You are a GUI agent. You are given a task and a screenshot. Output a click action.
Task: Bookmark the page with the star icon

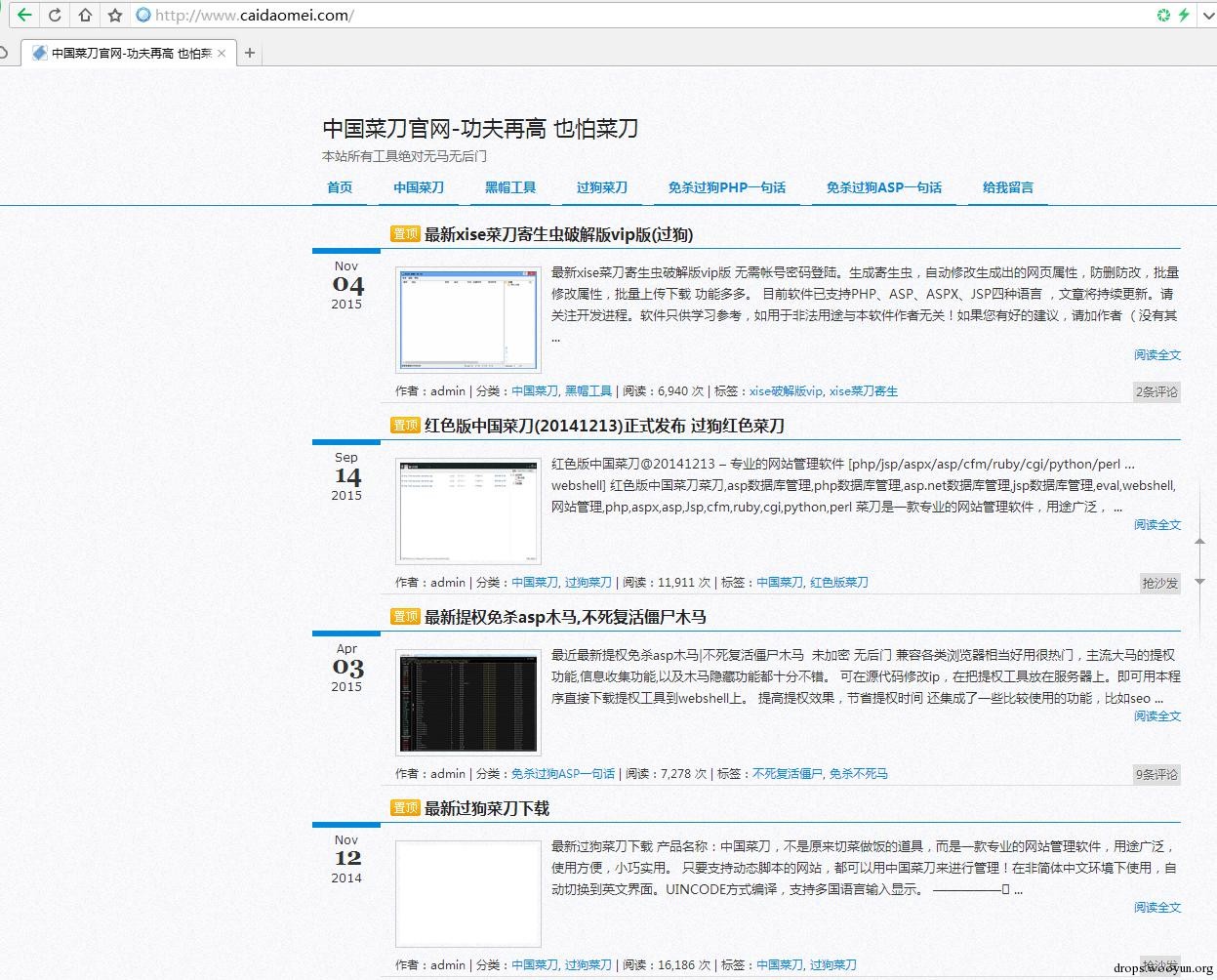pyautogui.click(x=115, y=15)
